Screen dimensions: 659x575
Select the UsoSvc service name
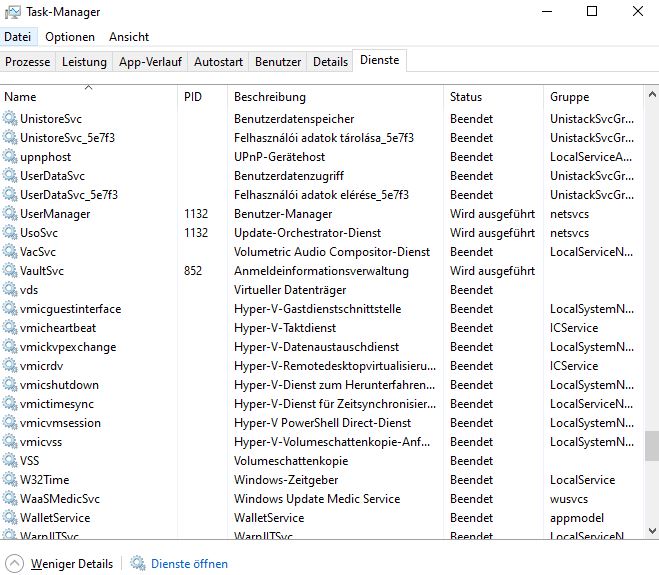[x=39, y=232]
